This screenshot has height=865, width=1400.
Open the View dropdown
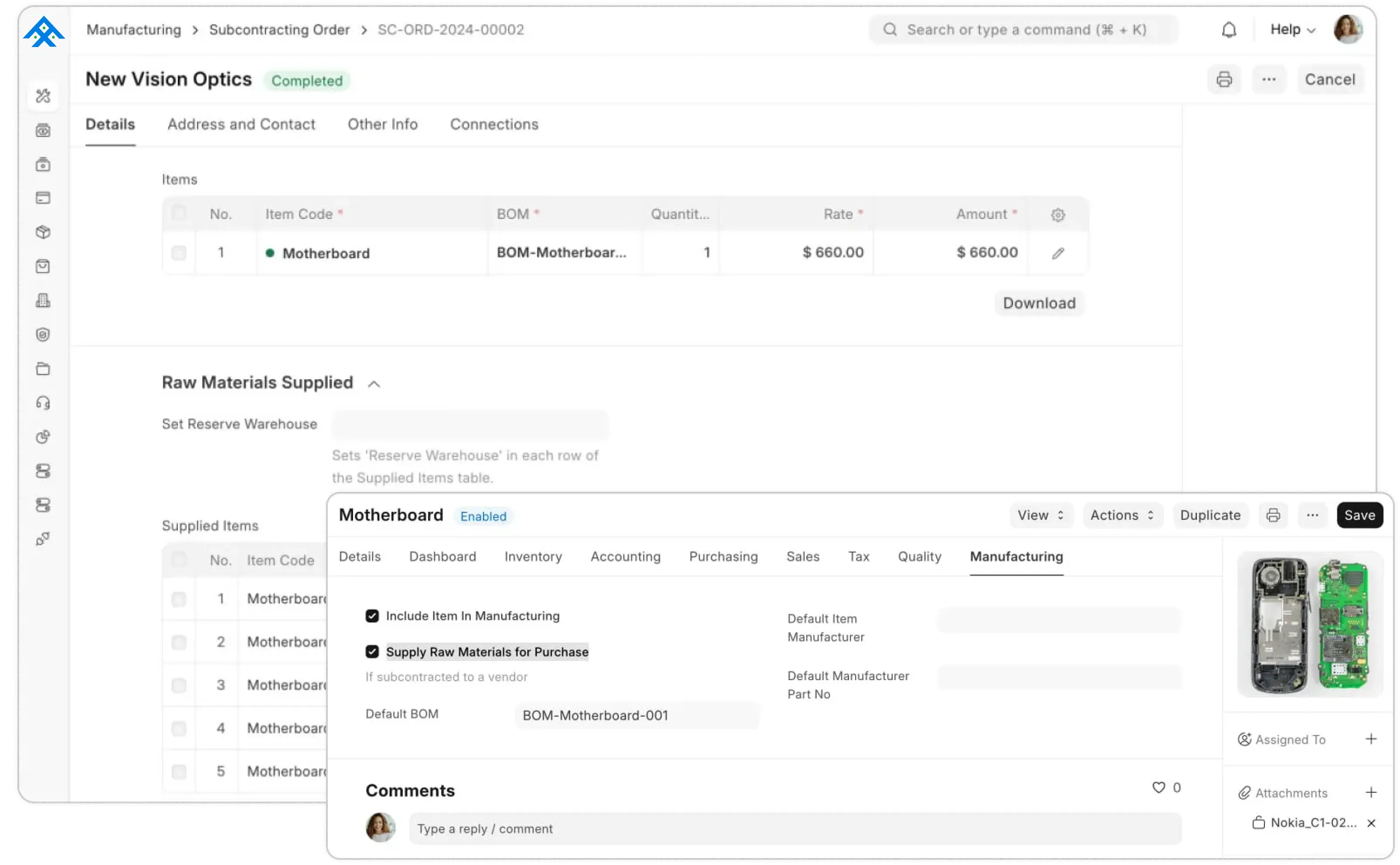pos(1040,515)
